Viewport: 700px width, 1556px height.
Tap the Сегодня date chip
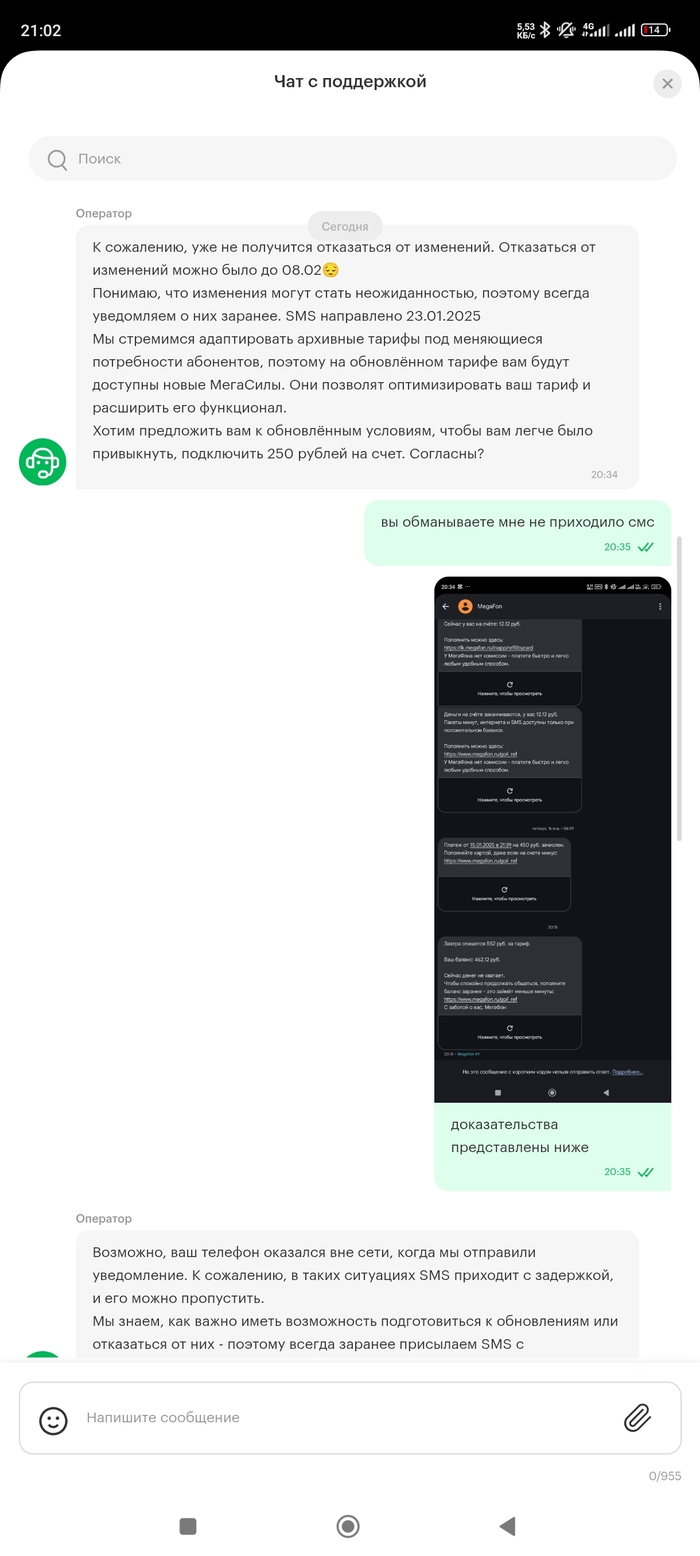[345, 227]
